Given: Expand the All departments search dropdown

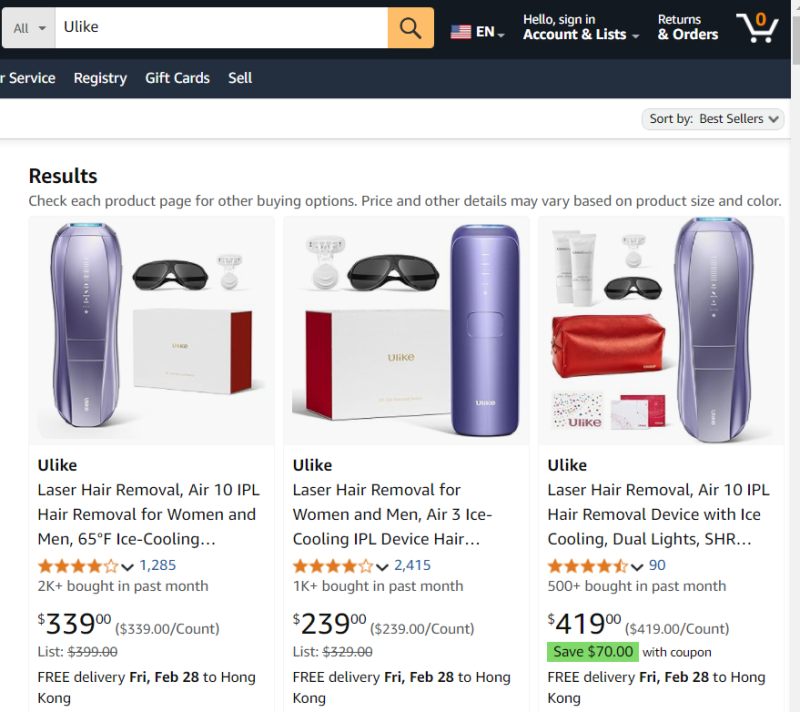Looking at the screenshot, I should tap(29, 28).
